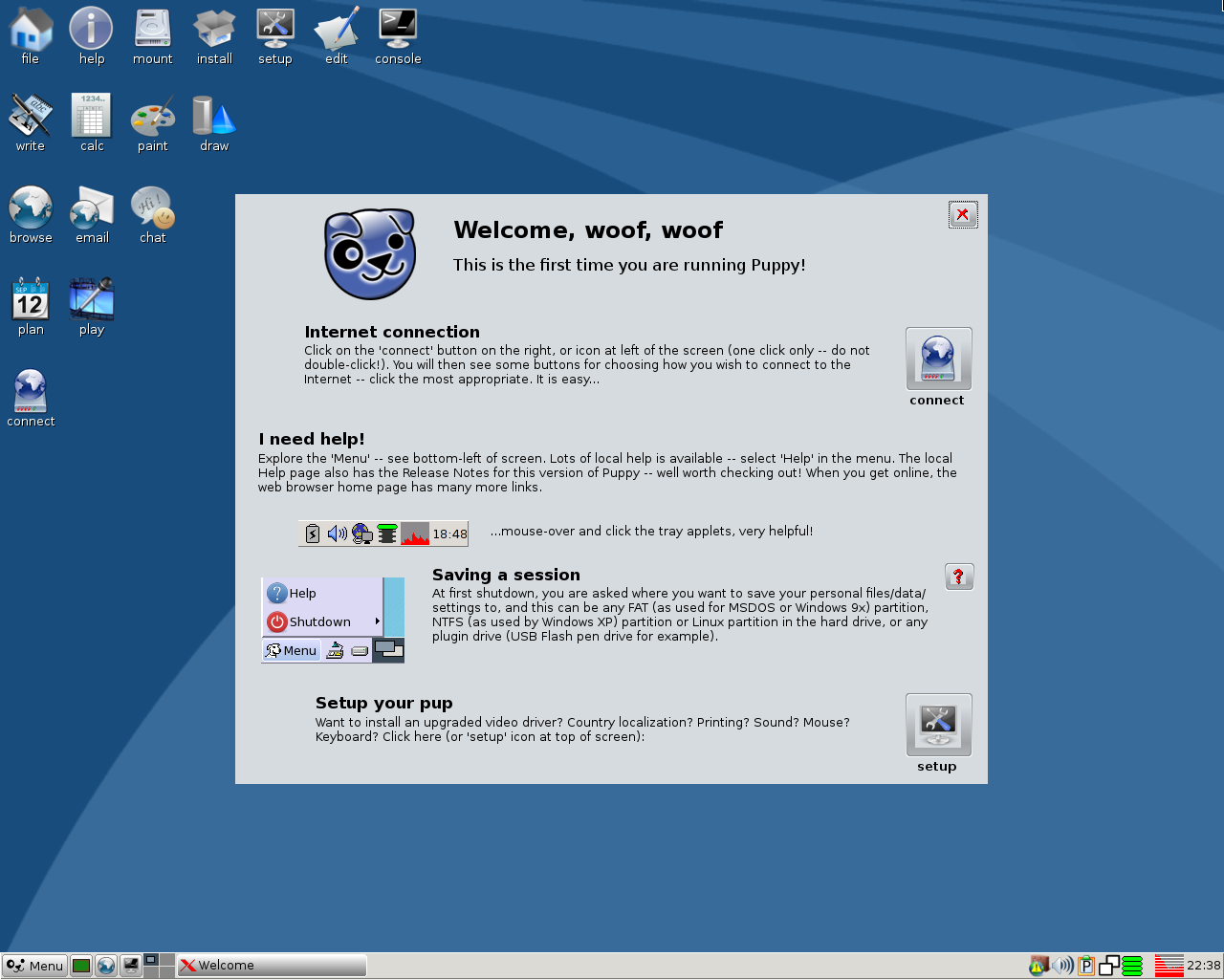Click the 'Setup your pup' heading

click(x=384, y=703)
